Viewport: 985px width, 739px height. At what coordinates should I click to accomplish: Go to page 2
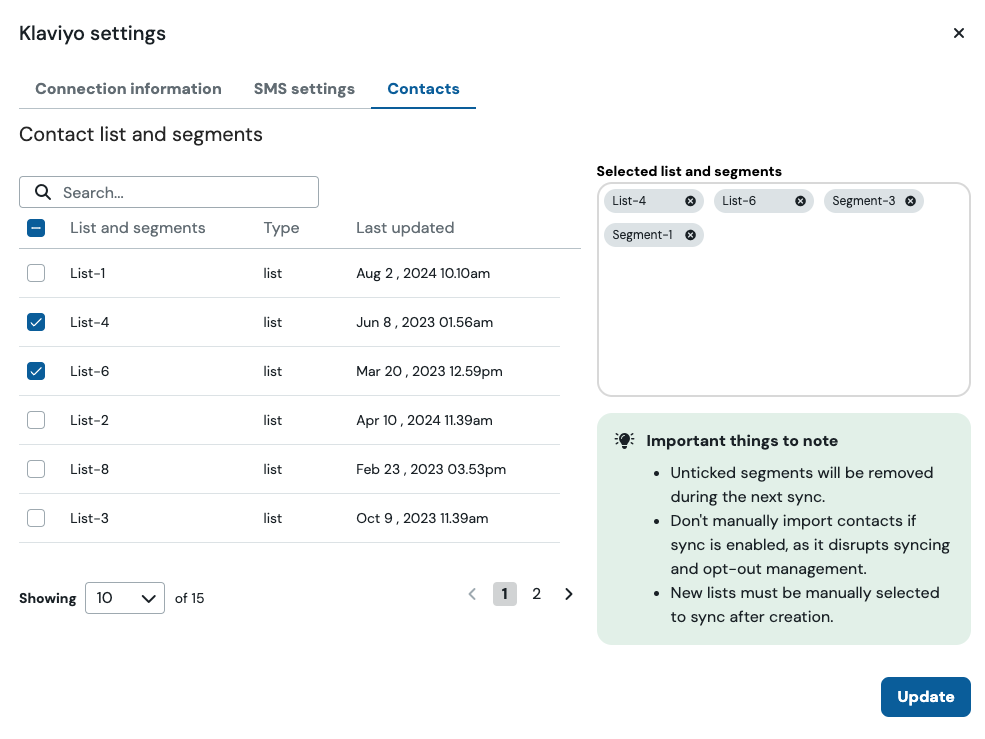coord(536,594)
